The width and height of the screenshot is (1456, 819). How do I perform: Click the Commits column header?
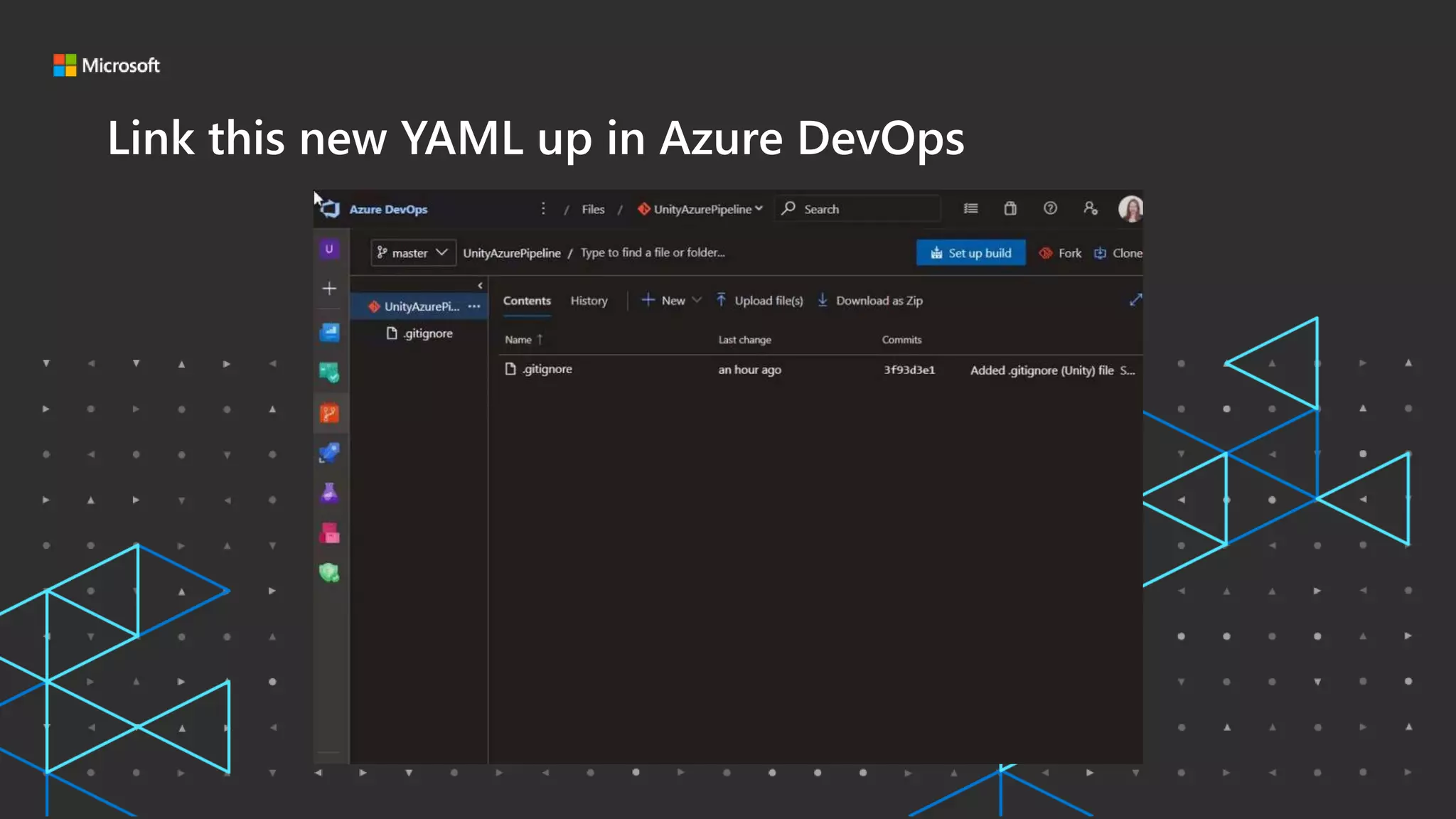coord(901,340)
